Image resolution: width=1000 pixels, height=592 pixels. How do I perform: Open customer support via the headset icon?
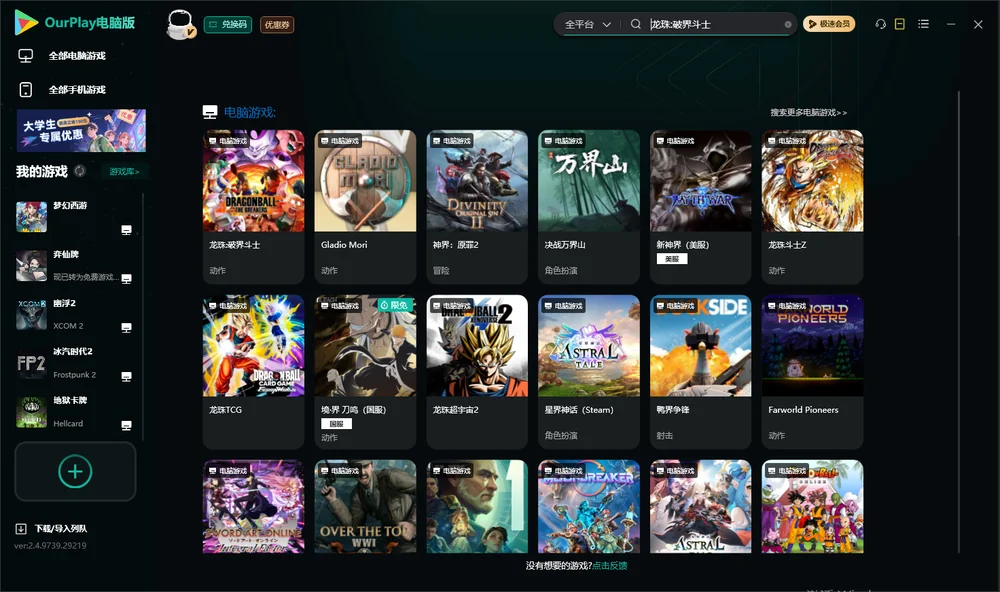pos(881,24)
